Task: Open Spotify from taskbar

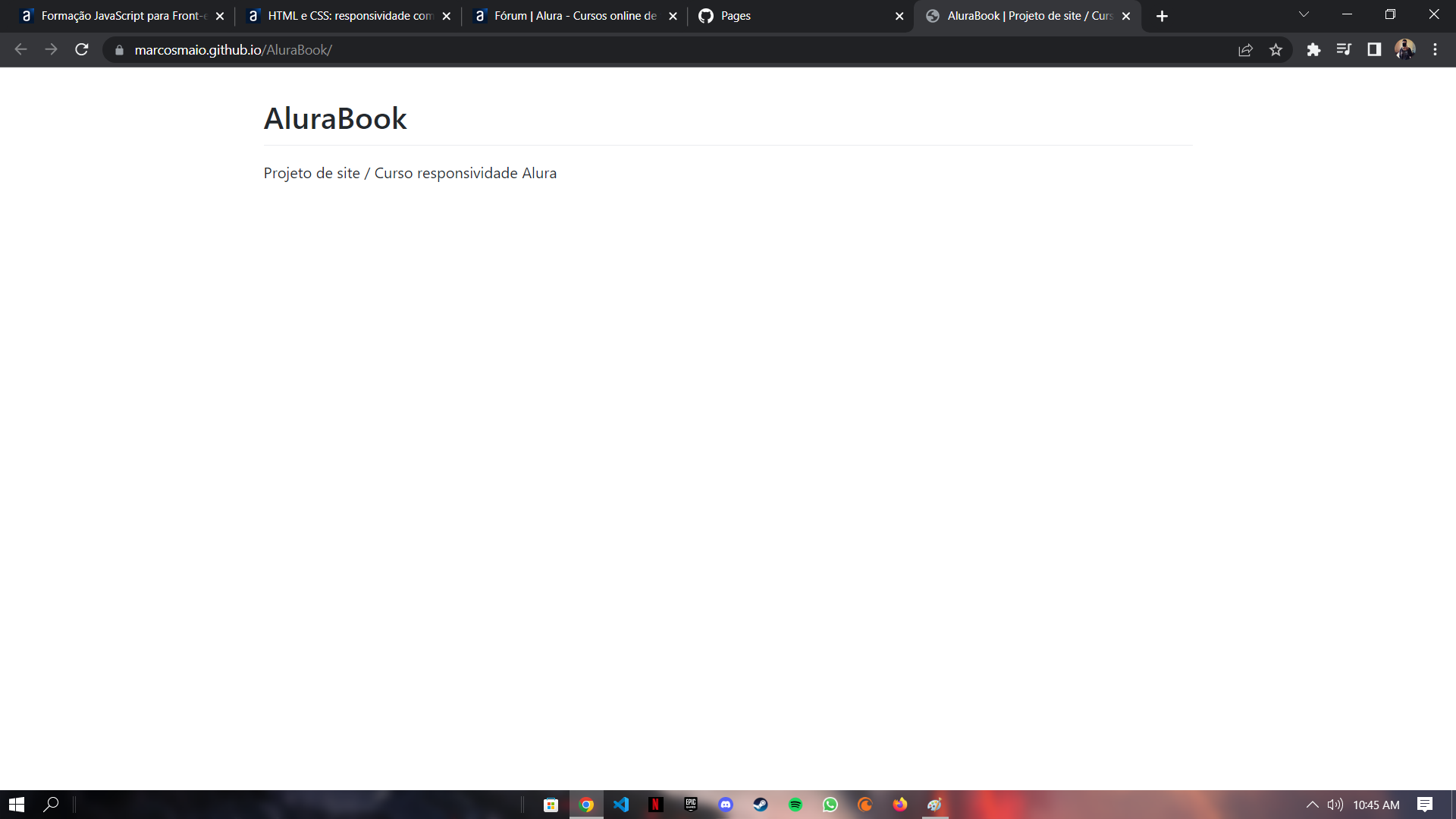Action: 795,805
